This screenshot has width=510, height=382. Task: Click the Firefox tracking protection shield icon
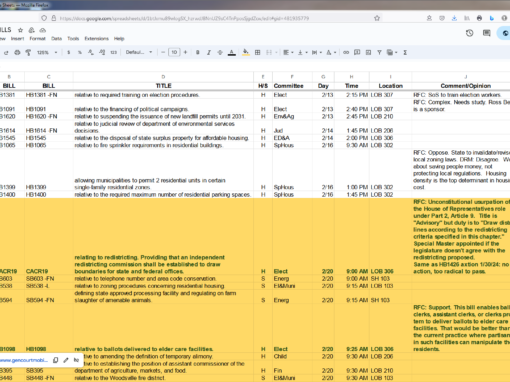44,18
